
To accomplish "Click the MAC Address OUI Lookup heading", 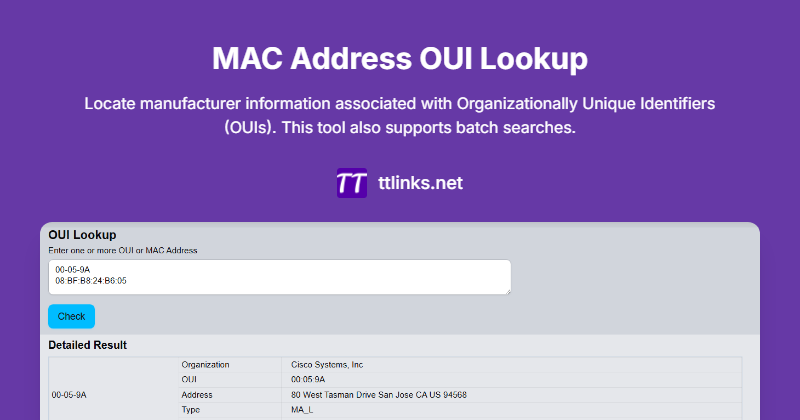I will pos(400,58).
